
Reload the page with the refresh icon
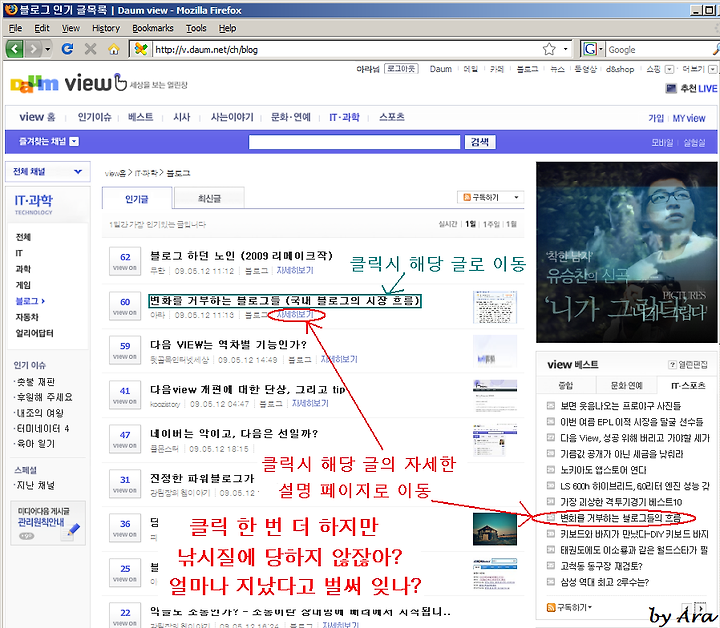[x=68, y=49]
